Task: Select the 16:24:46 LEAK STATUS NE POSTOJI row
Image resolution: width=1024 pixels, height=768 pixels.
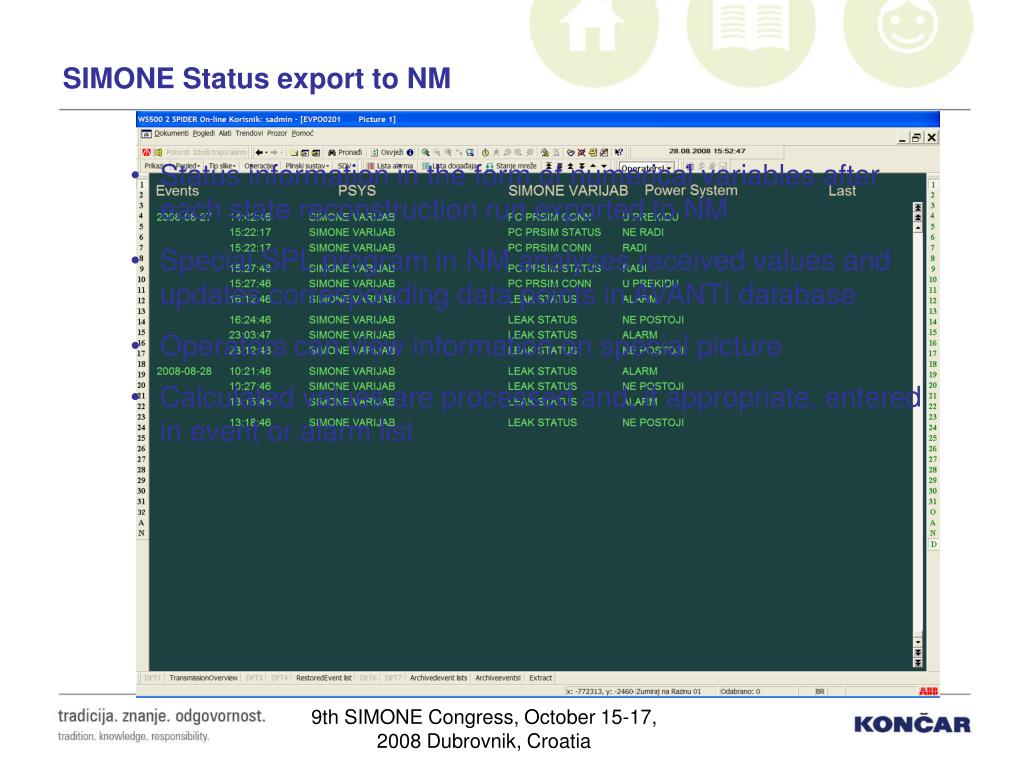Action: tap(456, 319)
